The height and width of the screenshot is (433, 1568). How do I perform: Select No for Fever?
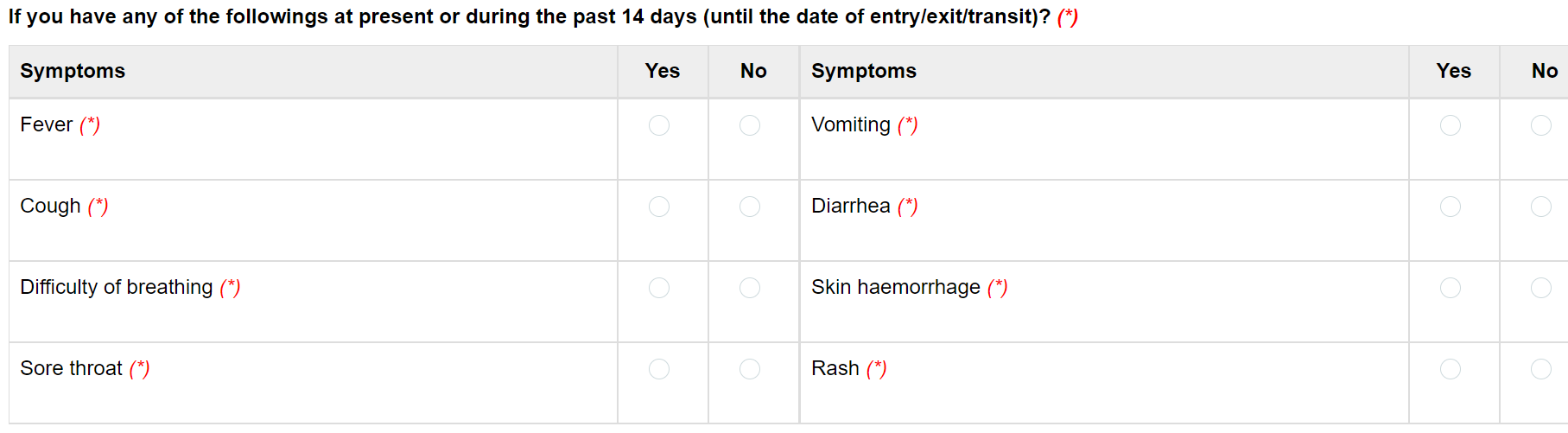750,125
